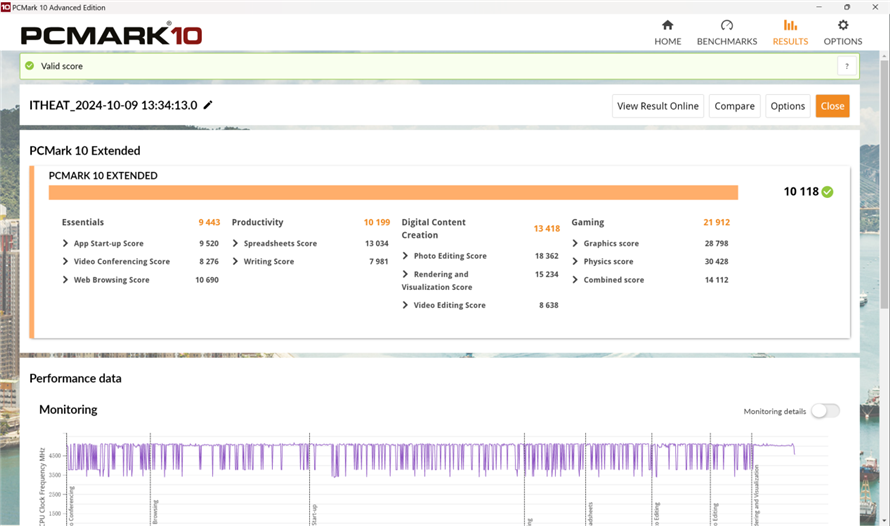Viewport: 890px width, 526px height.
Task: Toggle the Monitoring details switch
Action: (x=826, y=411)
